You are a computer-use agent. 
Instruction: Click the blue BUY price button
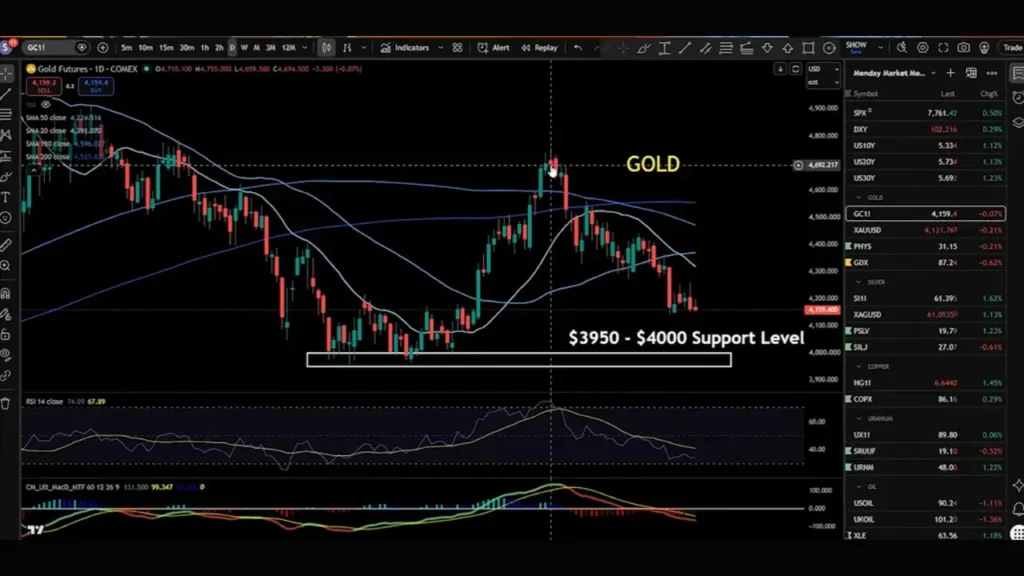pyautogui.click(x=96, y=86)
